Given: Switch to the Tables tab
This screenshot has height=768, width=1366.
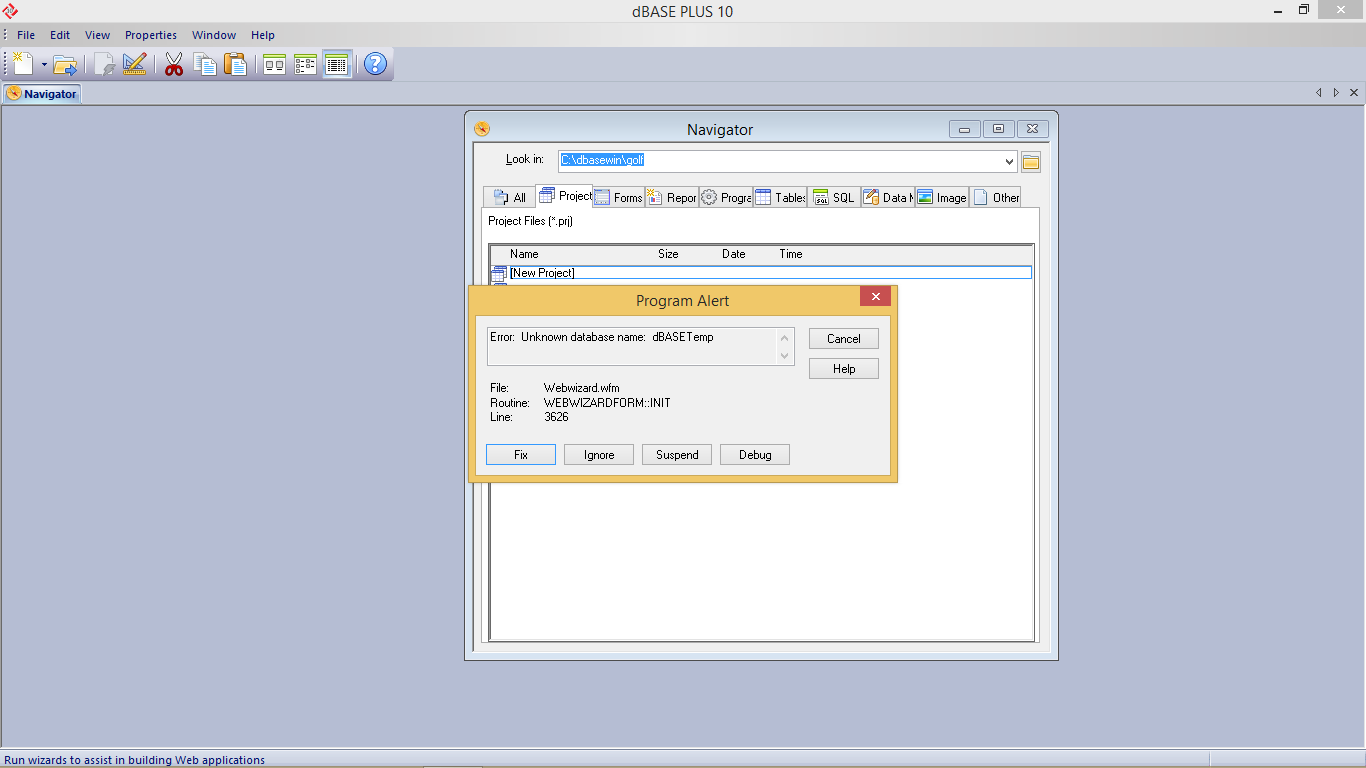Looking at the screenshot, I should click(780, 197).
